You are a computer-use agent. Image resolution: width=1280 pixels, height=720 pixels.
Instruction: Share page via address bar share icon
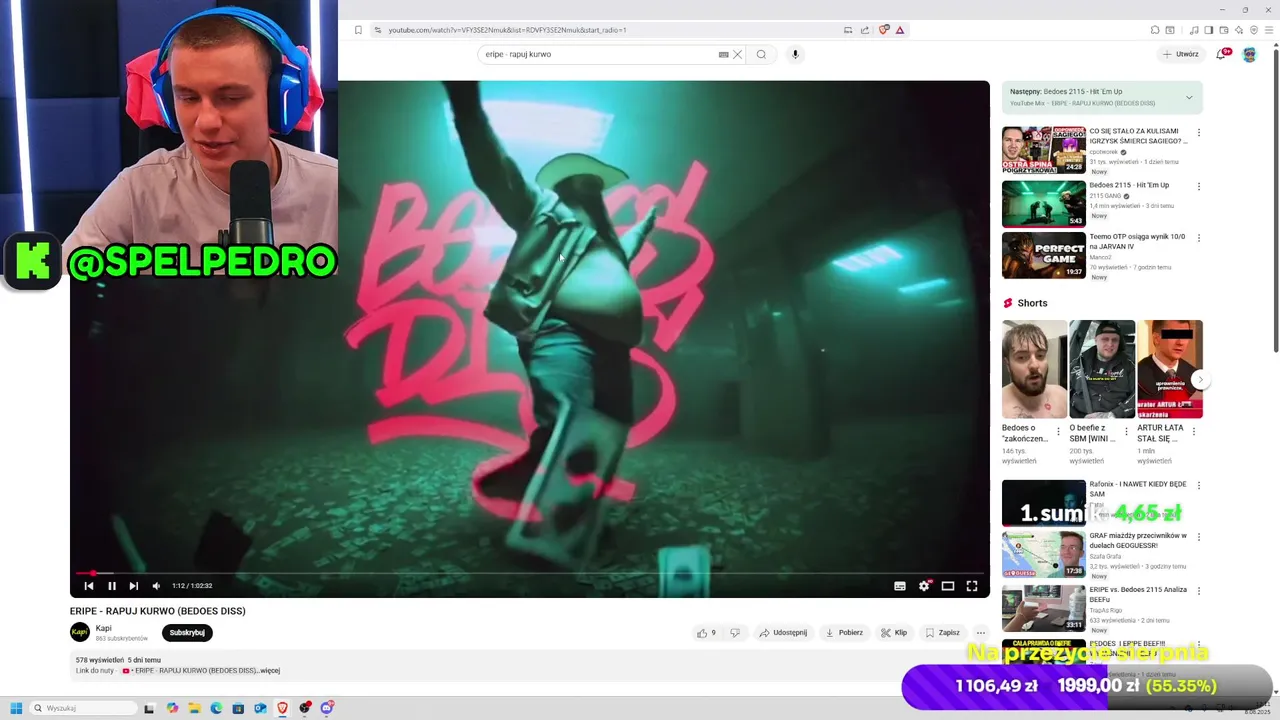(865, 30)
